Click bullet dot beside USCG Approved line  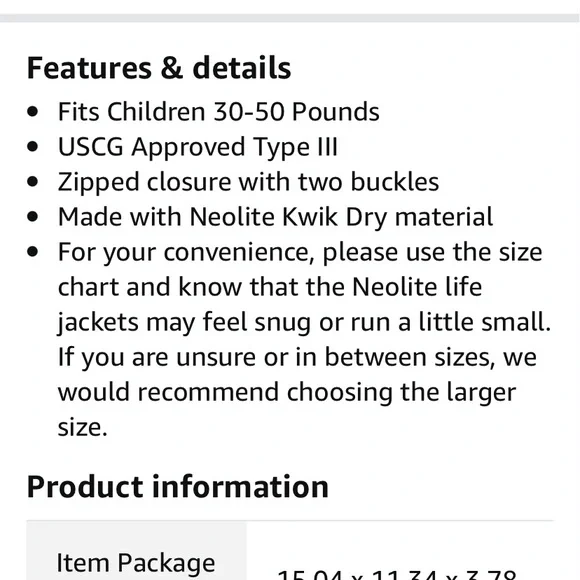coord(33,146)
